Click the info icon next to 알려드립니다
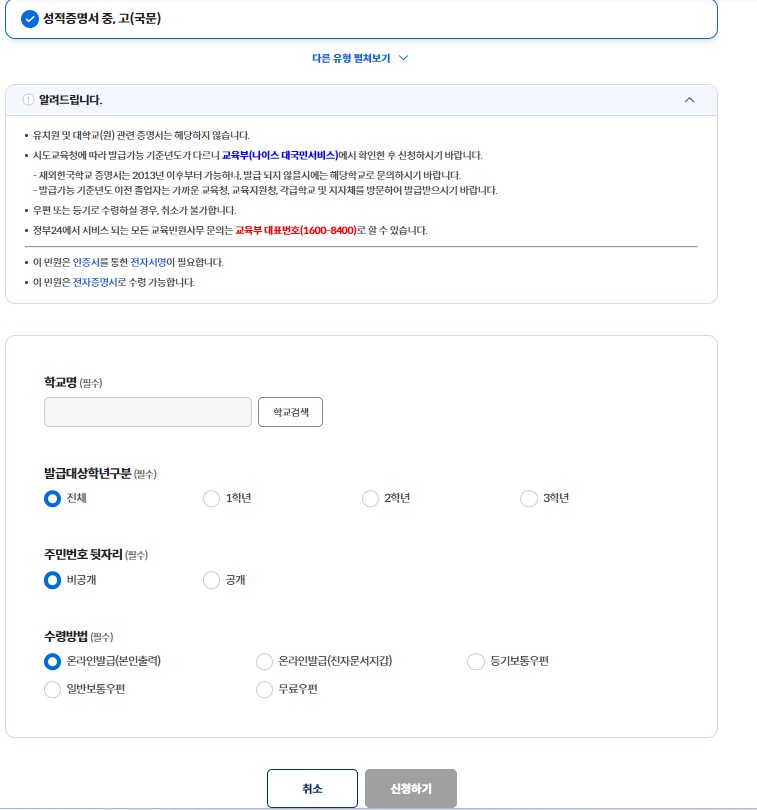Viewport: 757px width, 810px height. coord(28,100)
